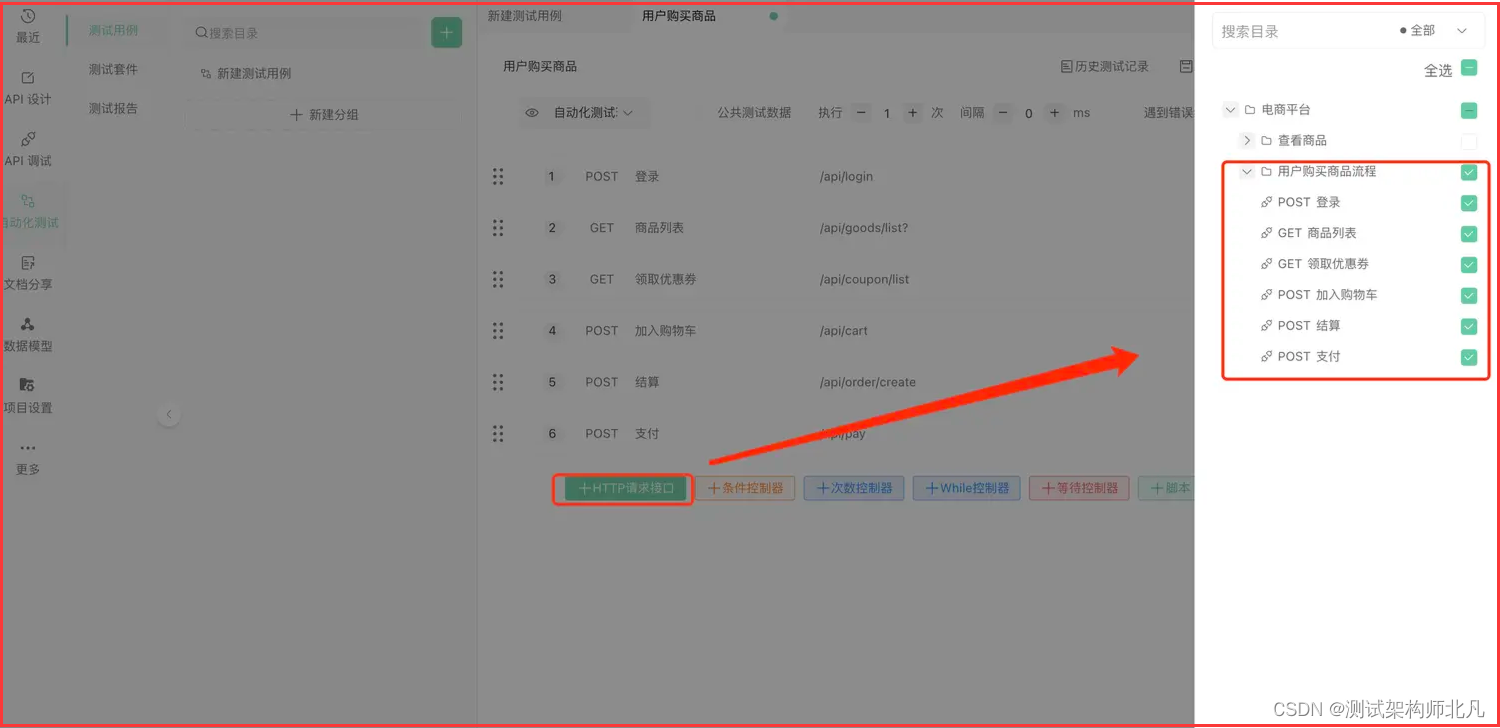Image resolution: width=1500 pixels, height=728 pixels.
Task: Click the drag handle of step 2 商品列表
Action: (x=498, y=227)
